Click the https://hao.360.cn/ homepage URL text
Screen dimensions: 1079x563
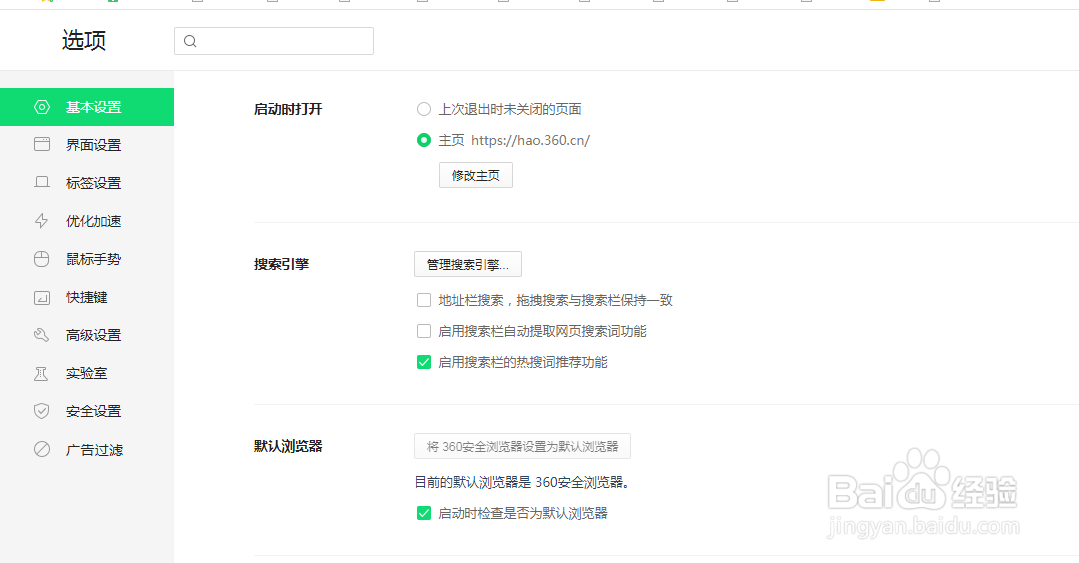(531, 140)
